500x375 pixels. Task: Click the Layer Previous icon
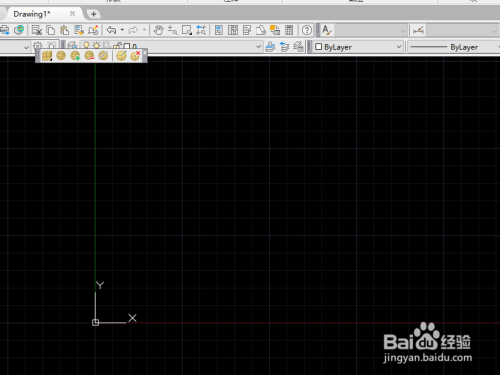[284, 47]
